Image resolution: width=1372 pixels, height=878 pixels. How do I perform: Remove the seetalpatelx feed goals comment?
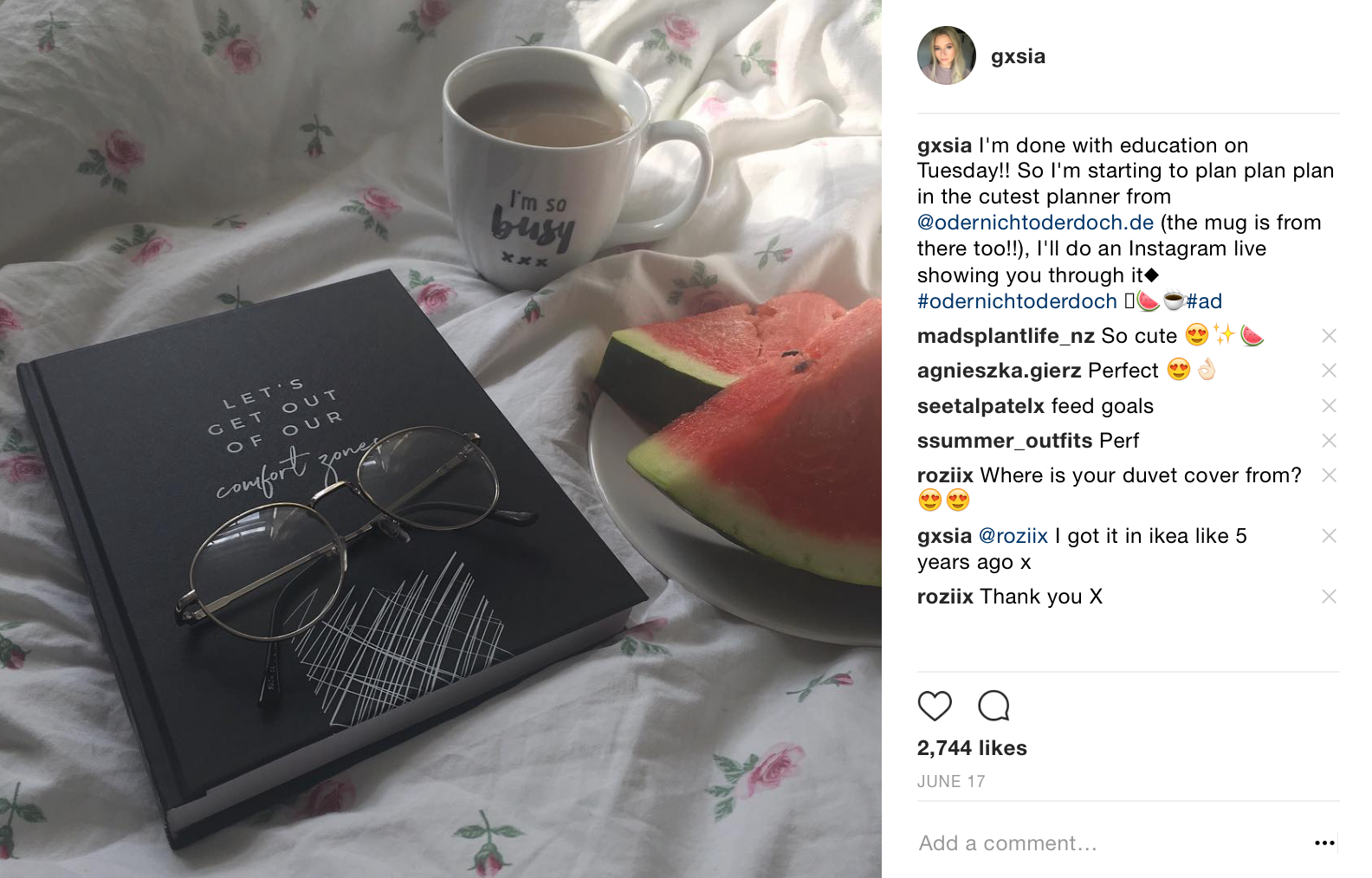(1329, 406)
